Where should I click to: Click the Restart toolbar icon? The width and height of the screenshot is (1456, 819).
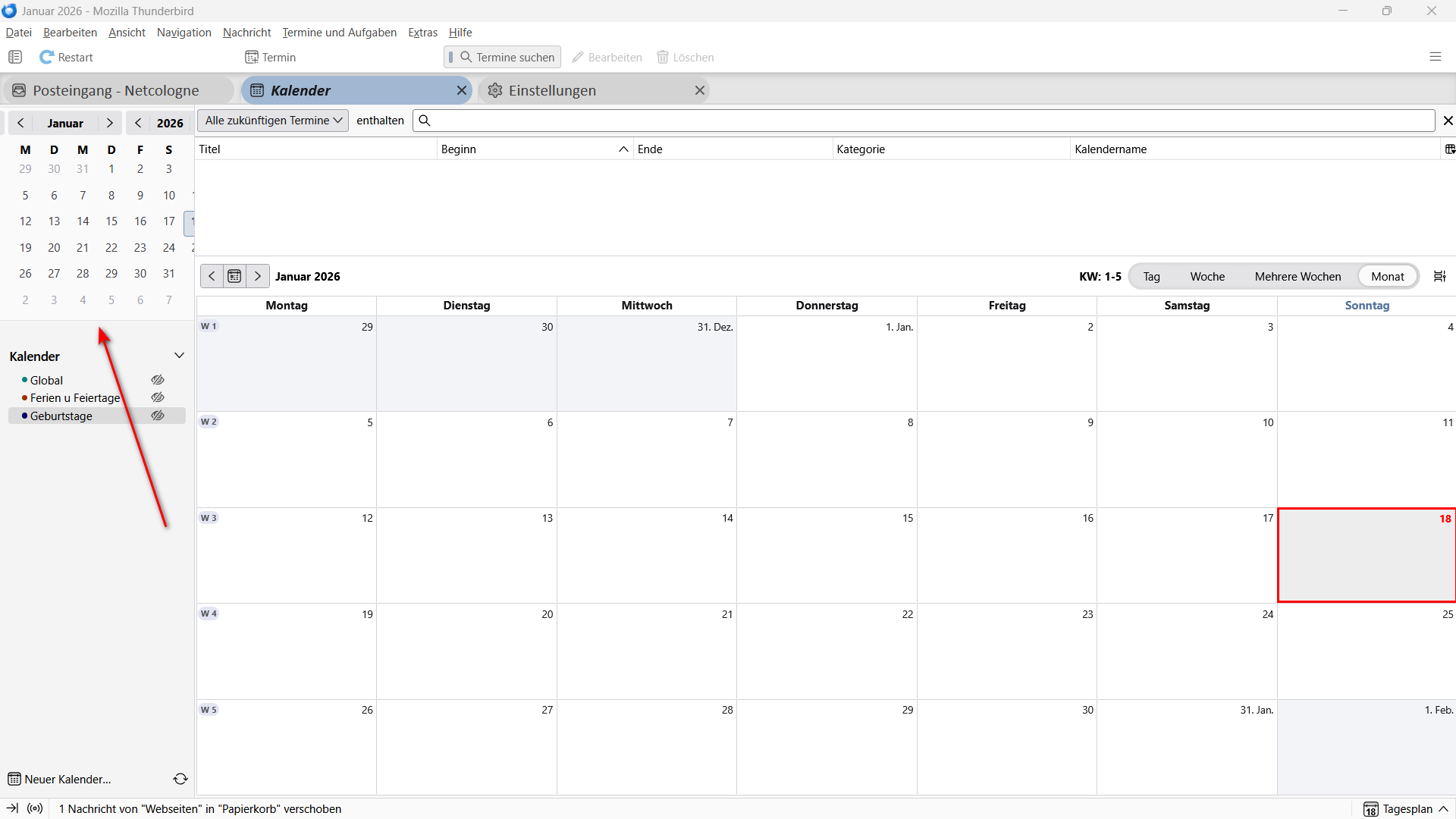[47, 58]
